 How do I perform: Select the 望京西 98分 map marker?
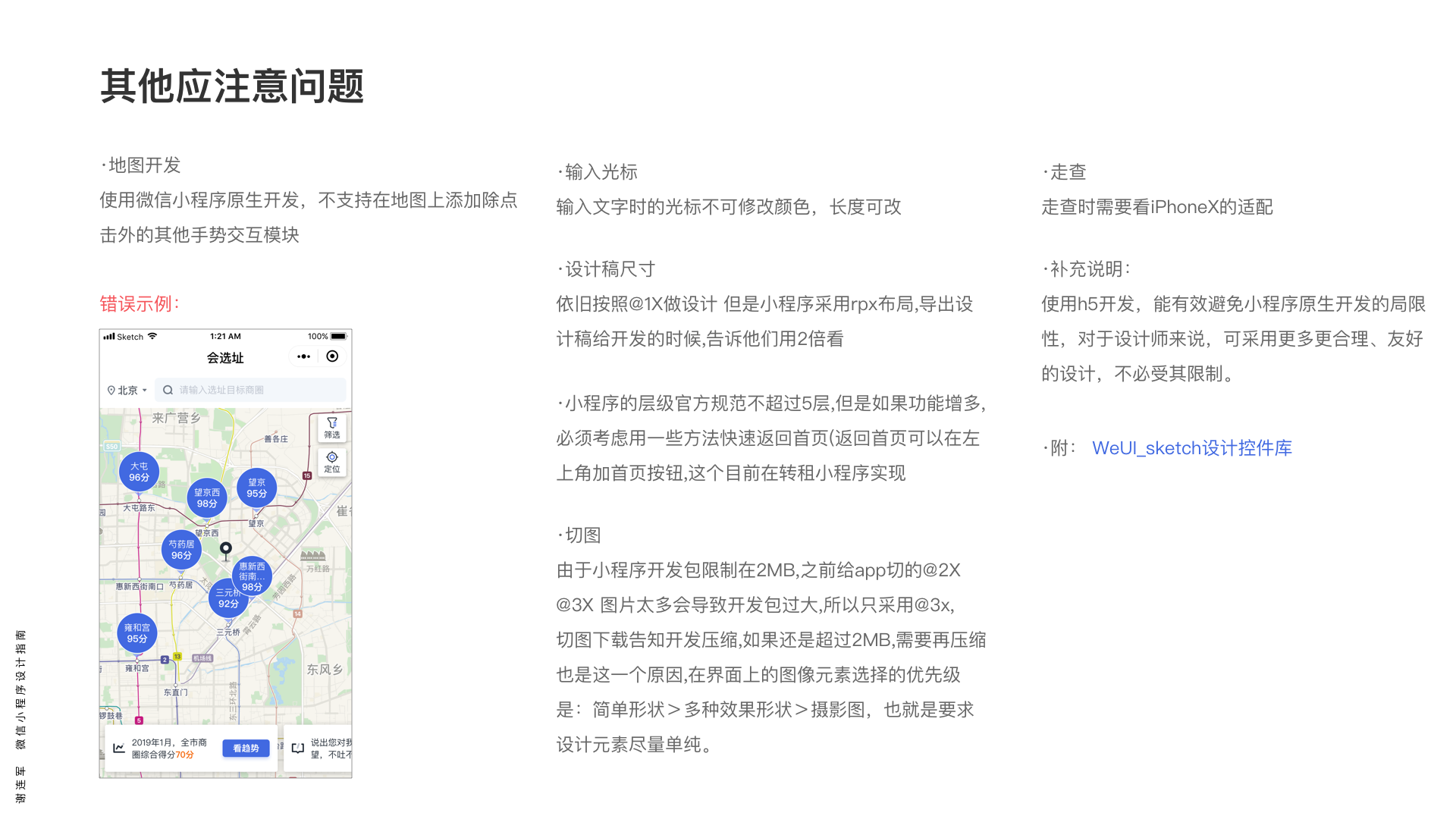(x=207, y=498)
